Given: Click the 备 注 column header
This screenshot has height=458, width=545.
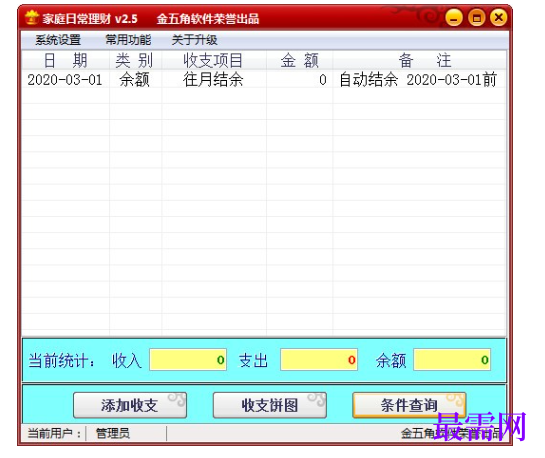Looking at the screenshot, I should tap(419, 60).
